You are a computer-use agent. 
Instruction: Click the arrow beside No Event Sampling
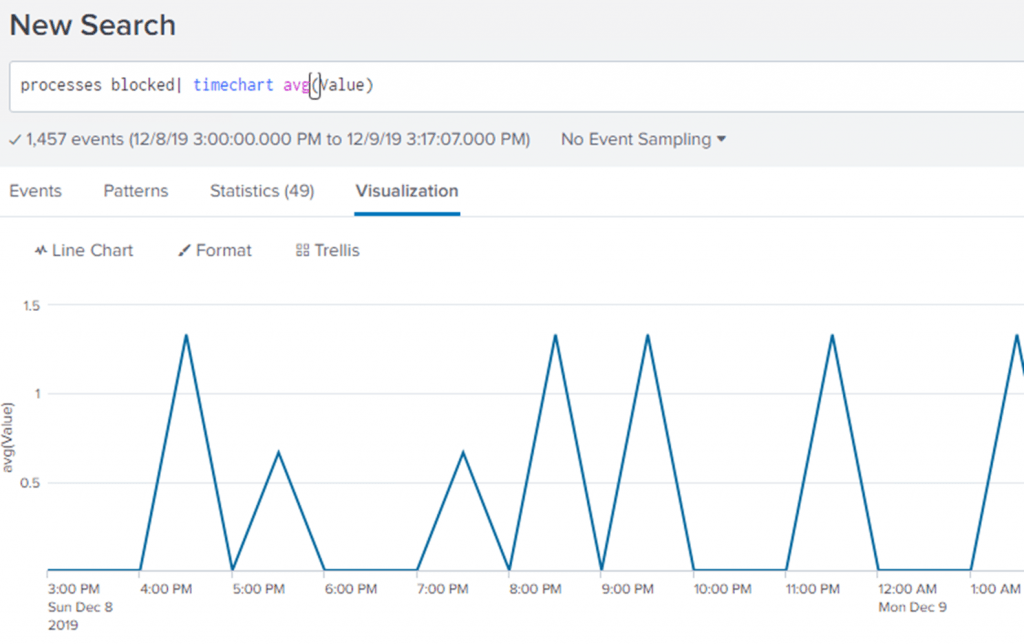pos(721,140)
